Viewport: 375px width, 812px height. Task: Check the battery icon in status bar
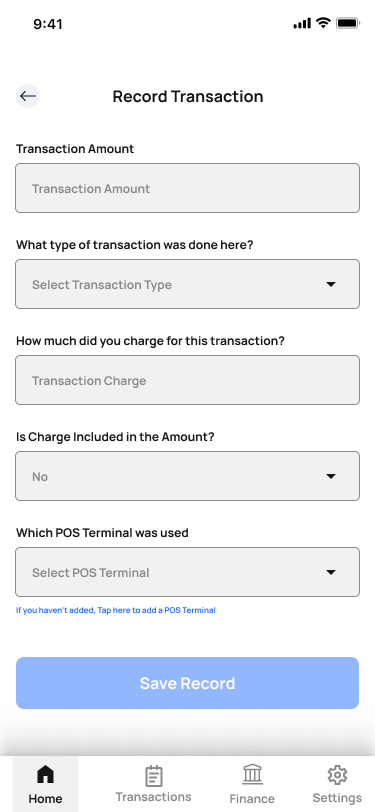click(347, 23)
